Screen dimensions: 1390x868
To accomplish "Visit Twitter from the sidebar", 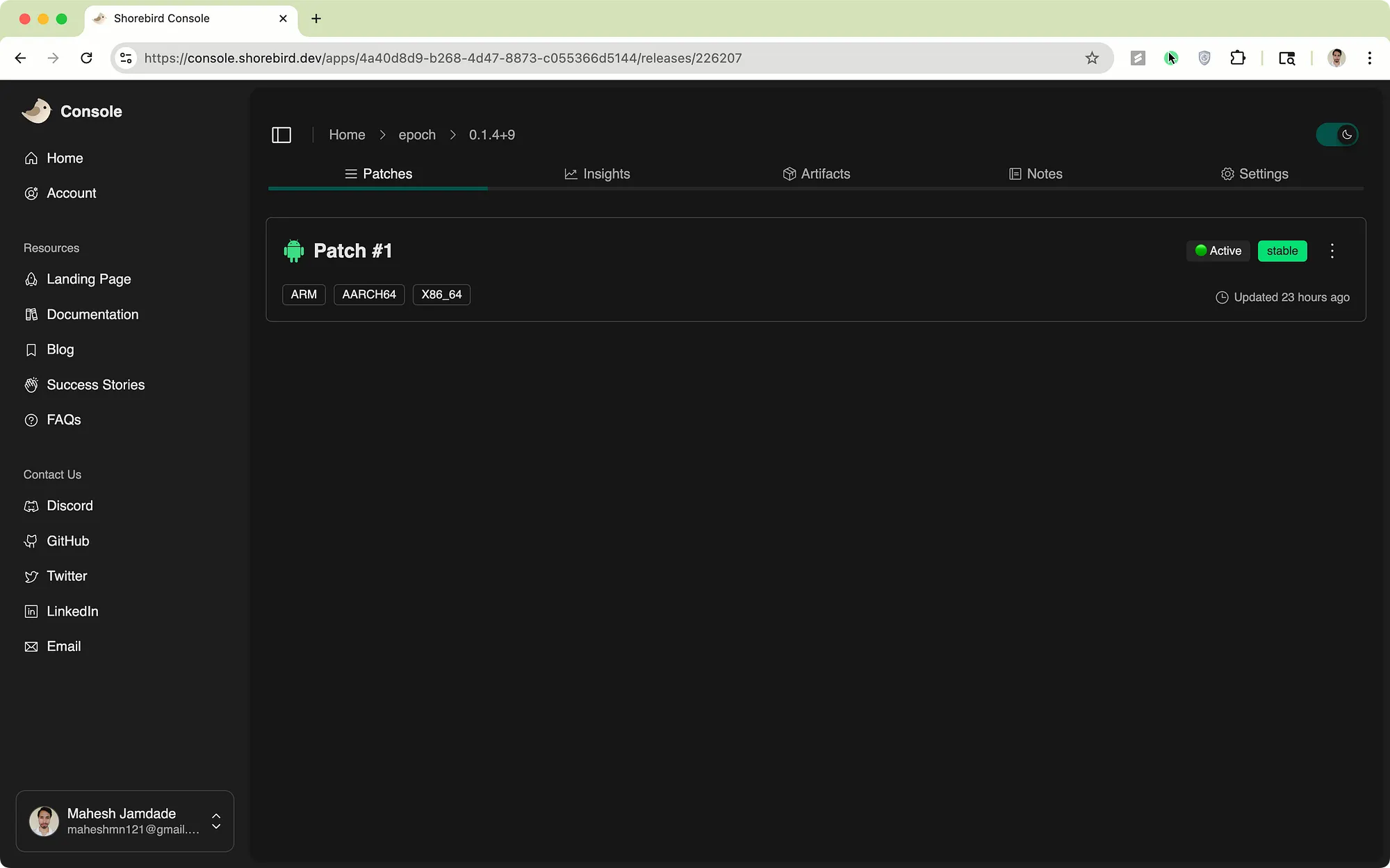I will coord(66,576).
